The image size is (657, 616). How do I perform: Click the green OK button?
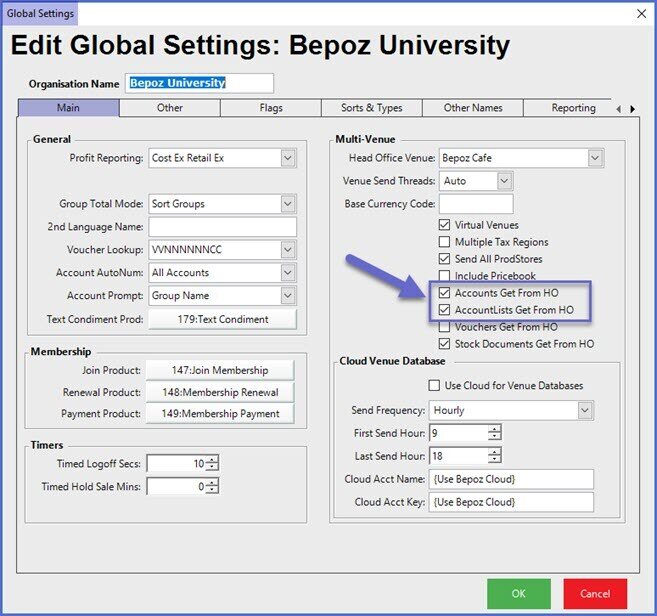[x=518, y=593]
